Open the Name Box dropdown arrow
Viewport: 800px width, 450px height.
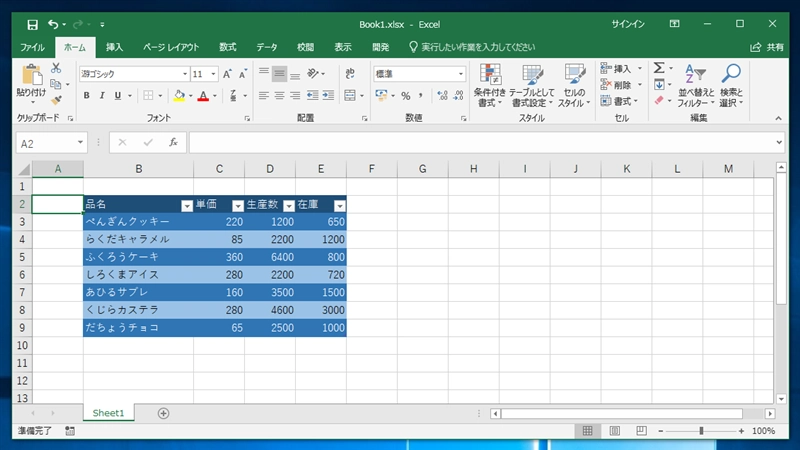click(x=80, y=142)
